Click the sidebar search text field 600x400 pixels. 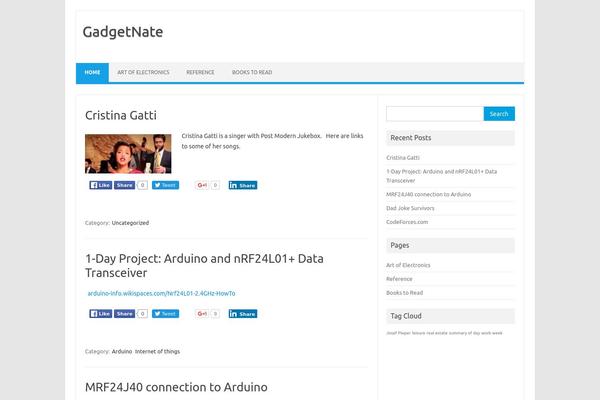(434, 114)
